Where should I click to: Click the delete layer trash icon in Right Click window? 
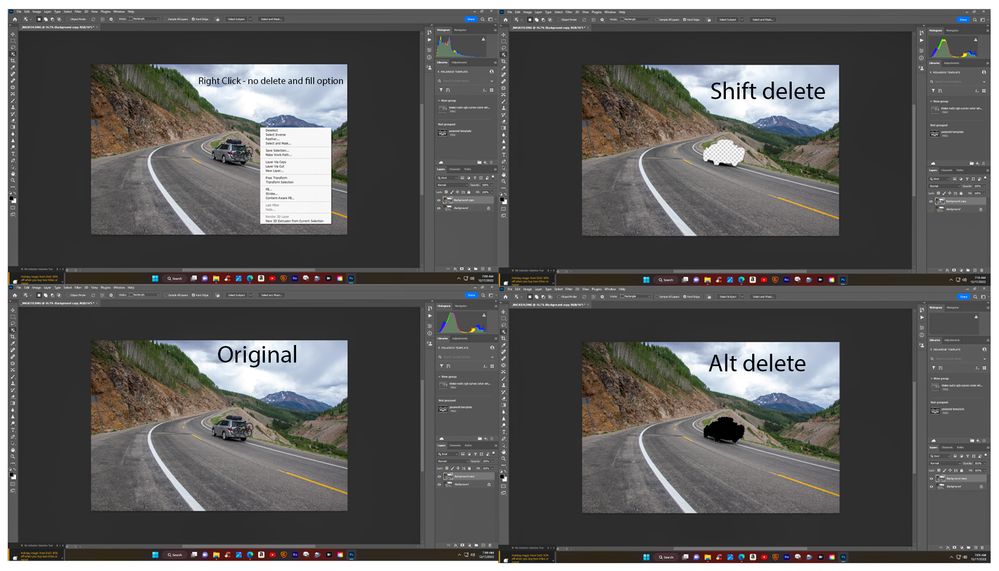click(x=489, y=269)
